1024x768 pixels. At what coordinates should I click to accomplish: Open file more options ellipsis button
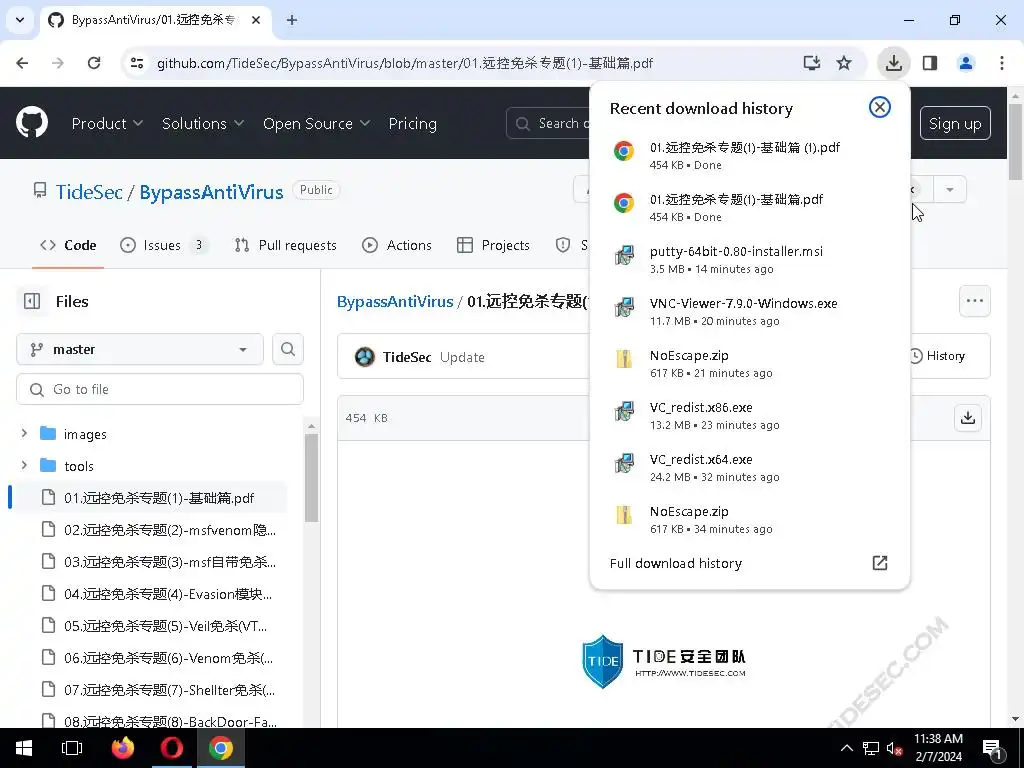click(x=974, y=301)
